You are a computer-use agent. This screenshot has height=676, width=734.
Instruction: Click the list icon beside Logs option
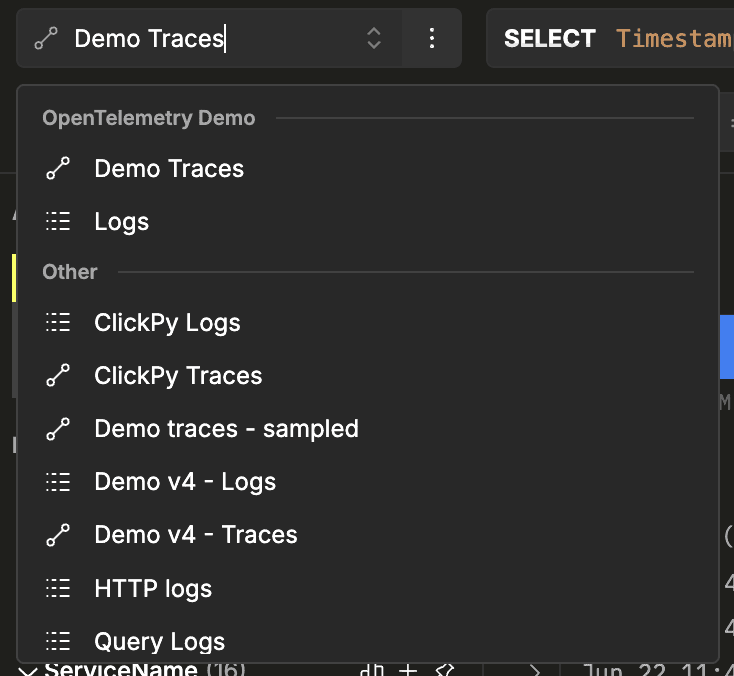[x=58, y=221]
